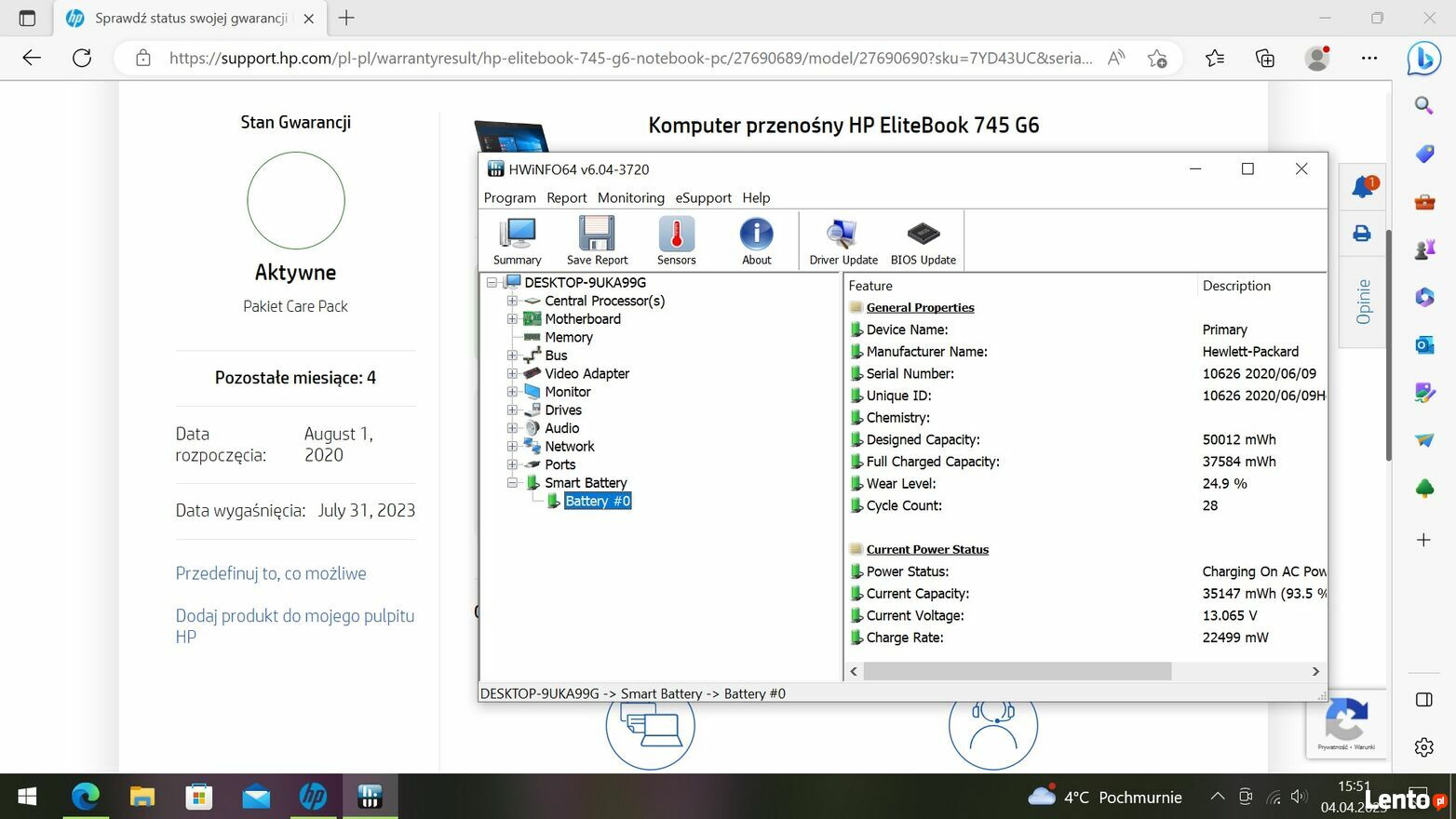Click 'Przedefiniuj to, co możliwe' link

coord(271,573)
